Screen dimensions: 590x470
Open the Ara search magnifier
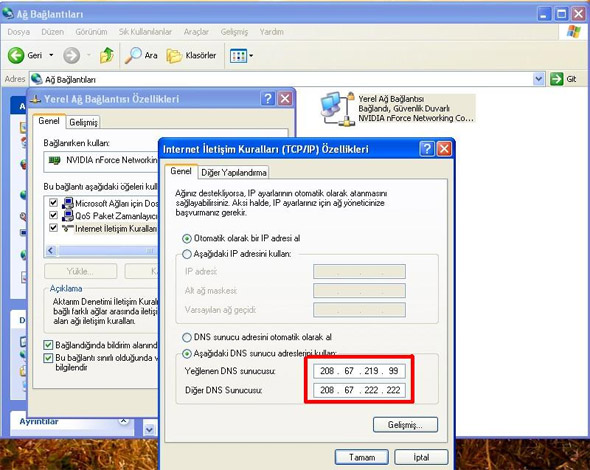point(133,56)
